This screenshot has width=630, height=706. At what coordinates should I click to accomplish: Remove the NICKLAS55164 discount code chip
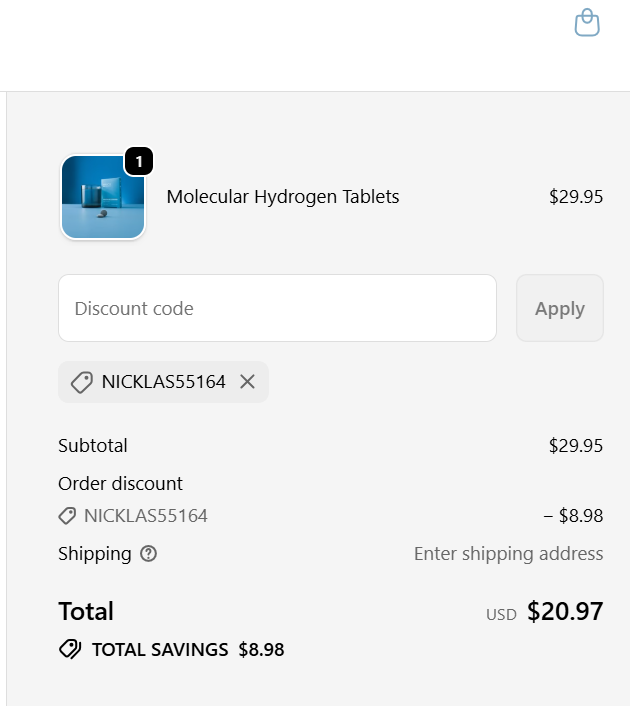(x=248, y=382)
